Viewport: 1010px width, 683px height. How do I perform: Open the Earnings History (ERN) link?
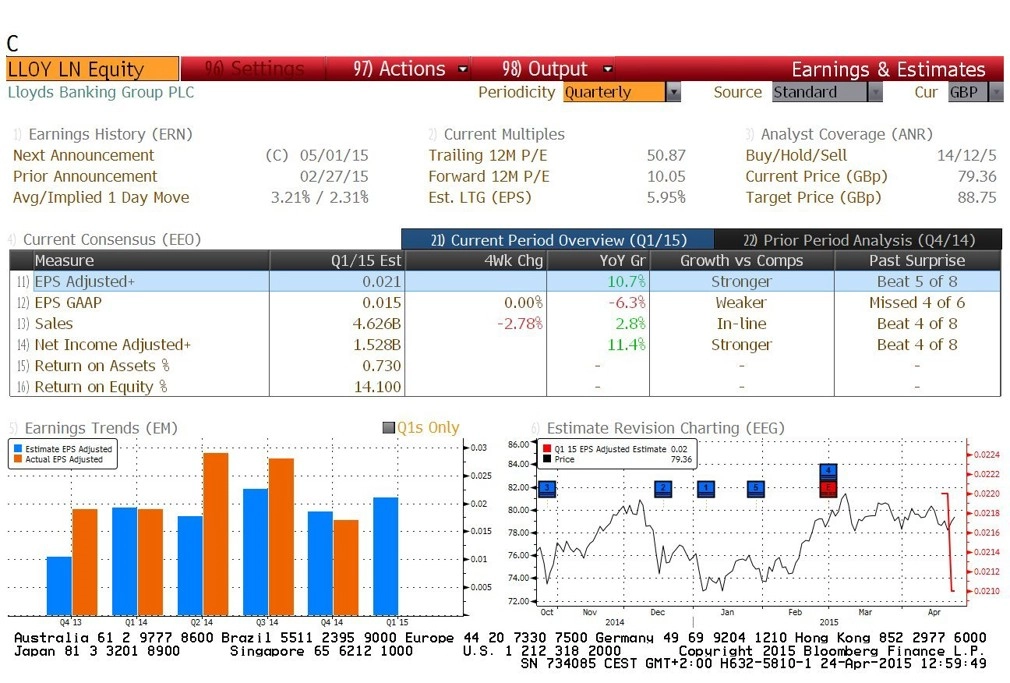tap(110, 134)
